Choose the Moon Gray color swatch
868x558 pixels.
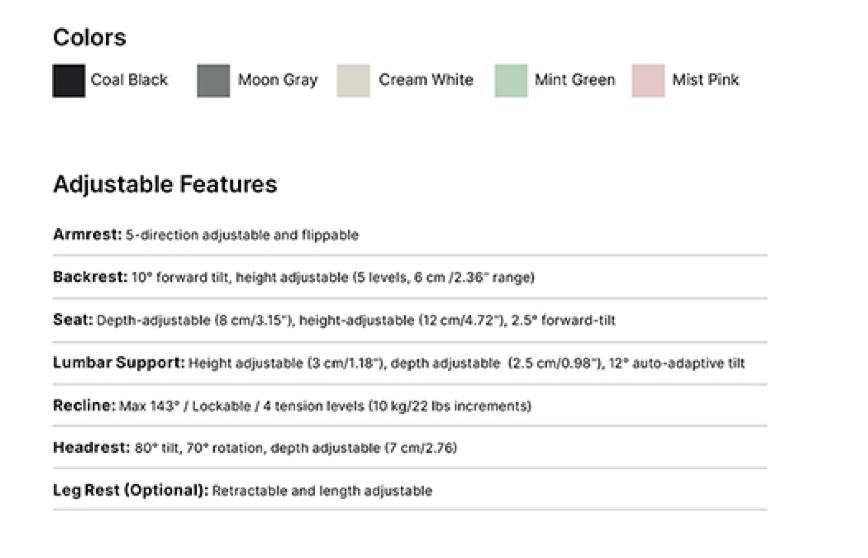(213, 81)
